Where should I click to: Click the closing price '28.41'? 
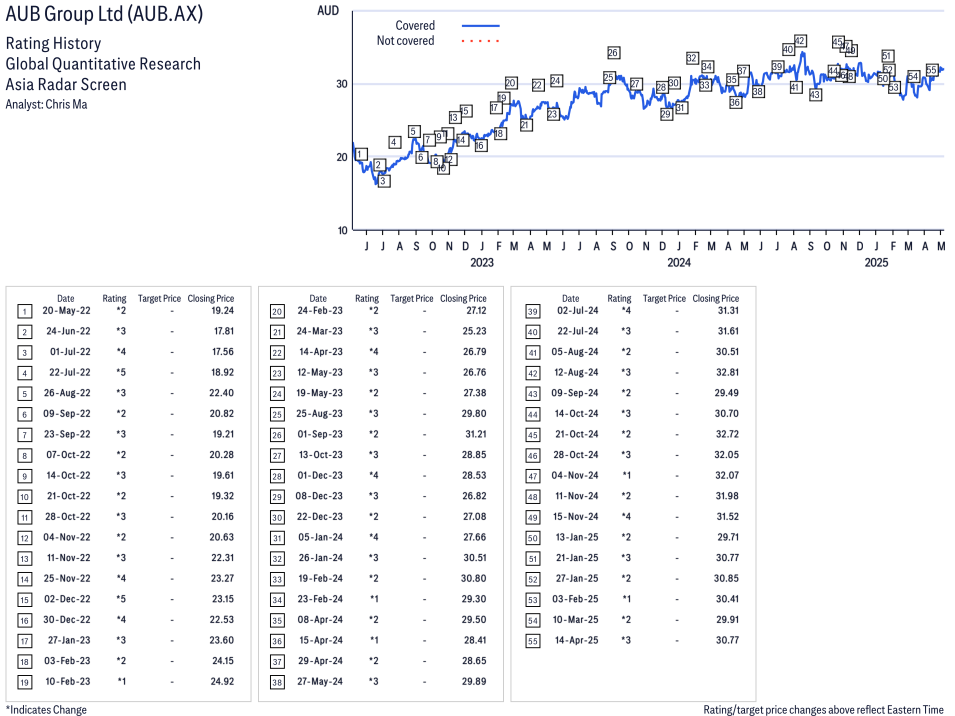coord(475,641)
